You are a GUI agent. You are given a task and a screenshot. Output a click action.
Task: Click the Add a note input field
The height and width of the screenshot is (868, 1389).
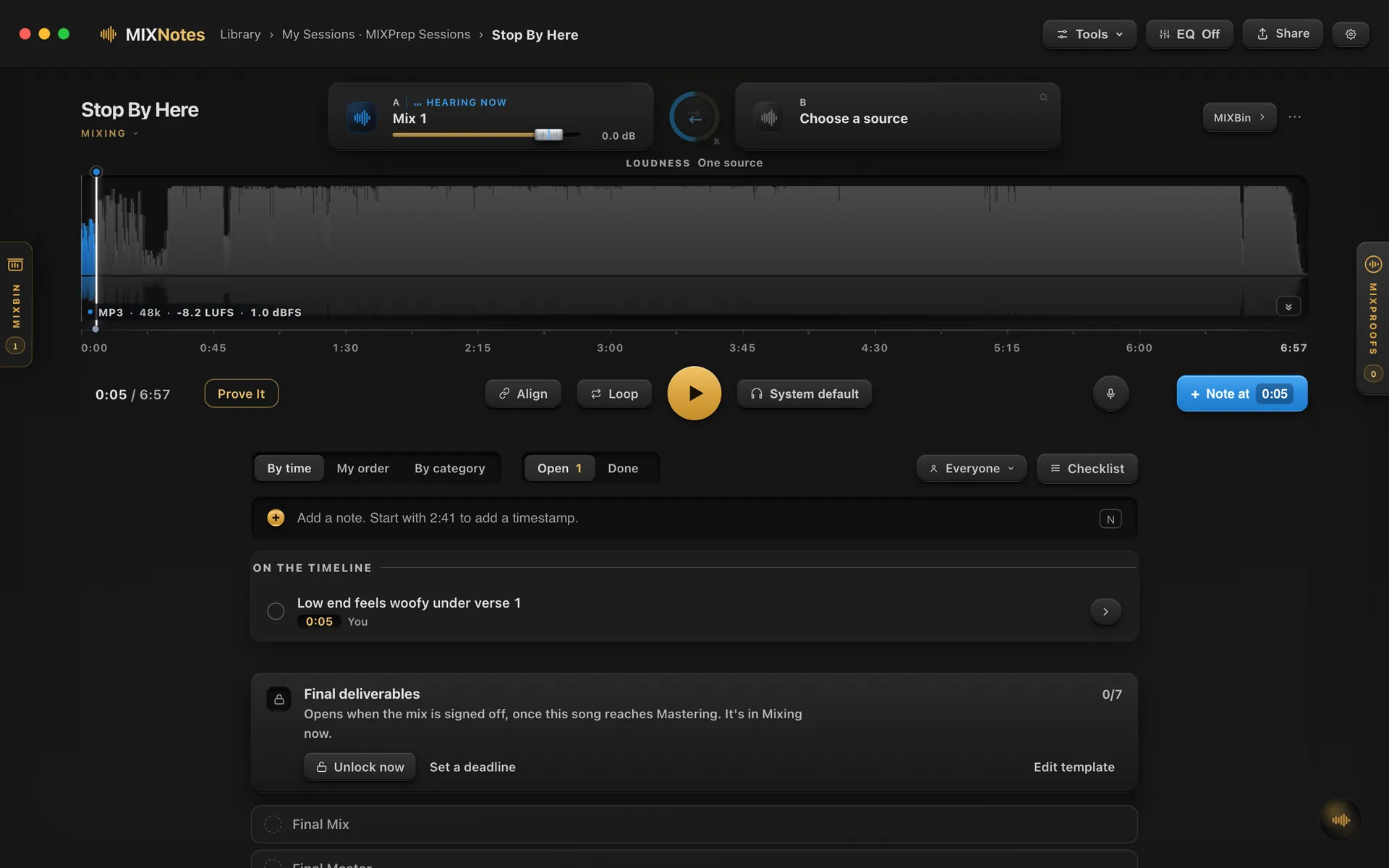[694, 518]
